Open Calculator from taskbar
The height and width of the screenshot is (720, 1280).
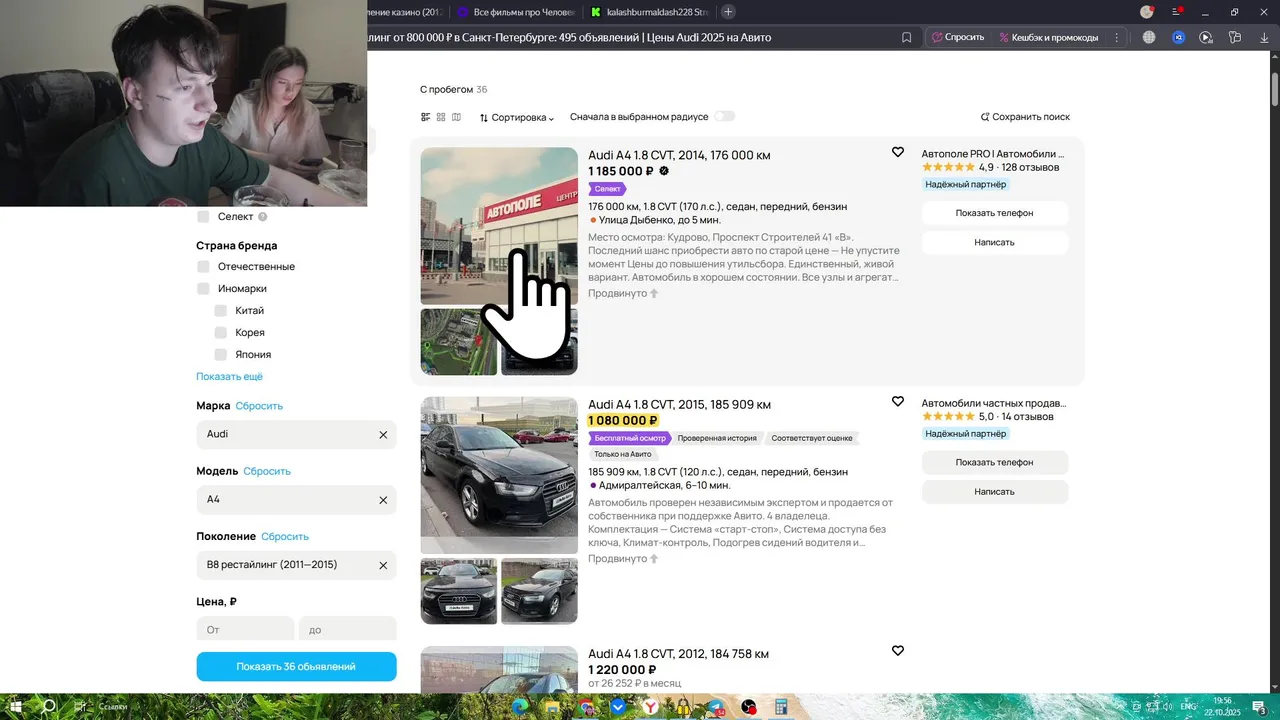click(x=781, y=707)
